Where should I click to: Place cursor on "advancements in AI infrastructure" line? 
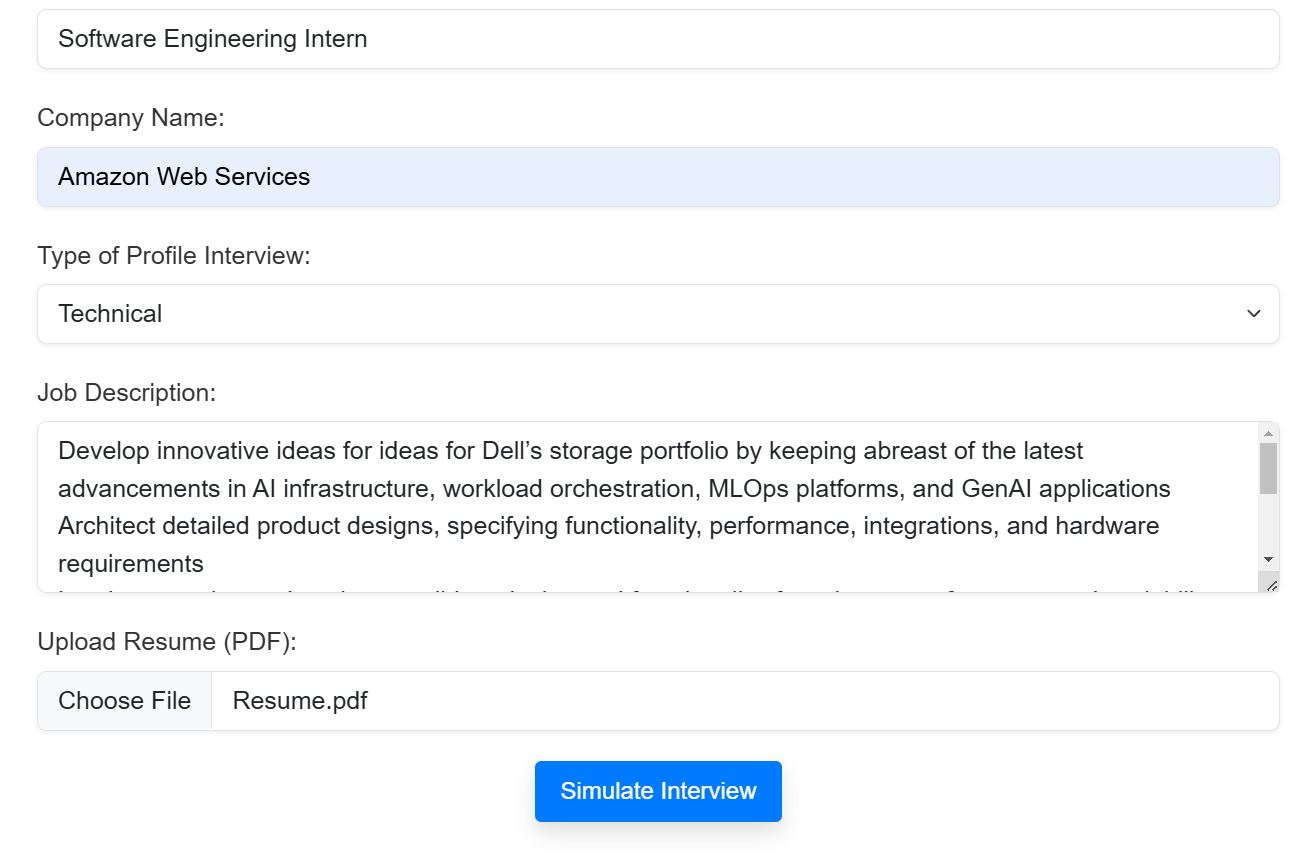pos(614,489)
